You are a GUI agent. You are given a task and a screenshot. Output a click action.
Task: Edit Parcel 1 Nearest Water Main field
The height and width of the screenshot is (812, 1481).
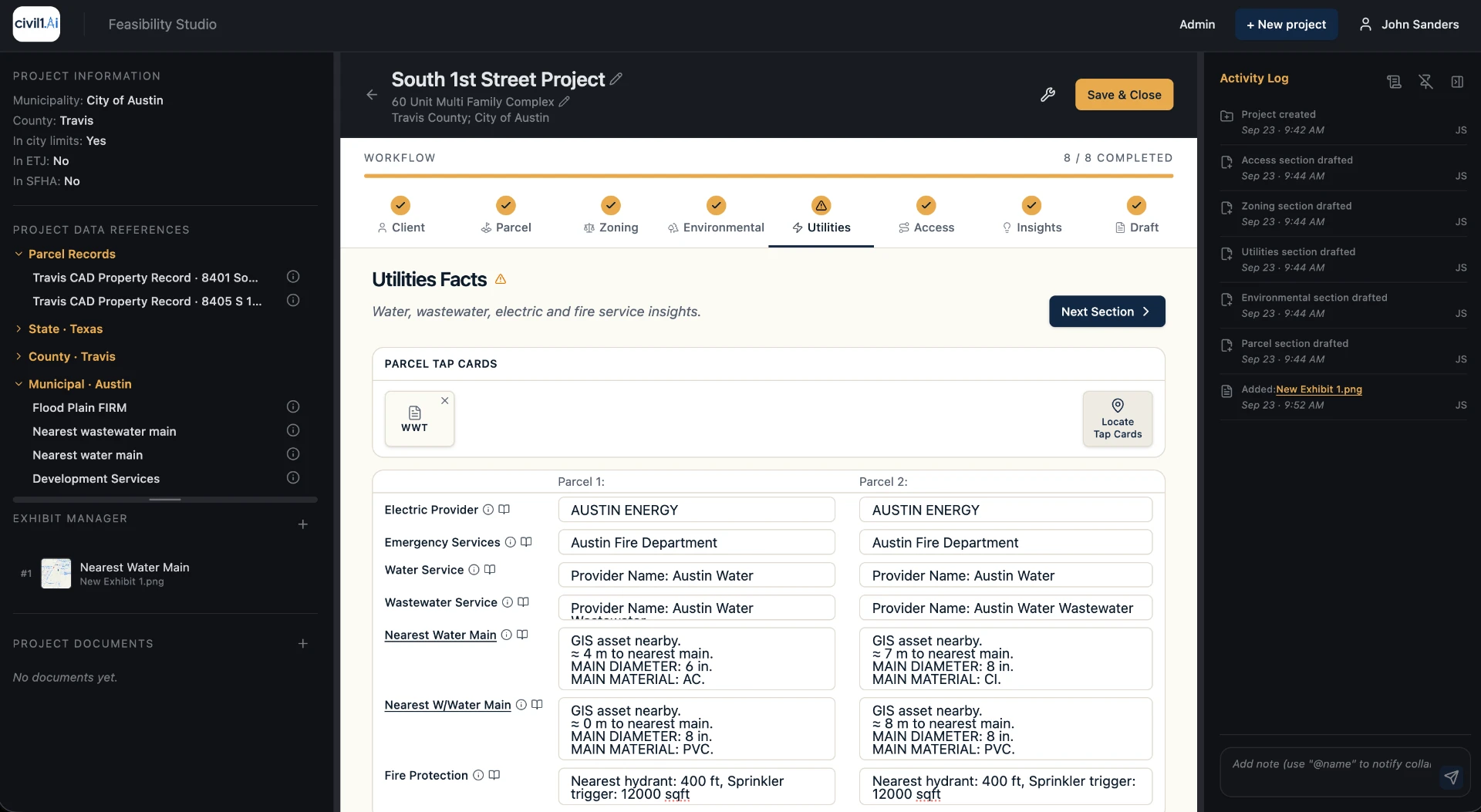click(697, 659)
